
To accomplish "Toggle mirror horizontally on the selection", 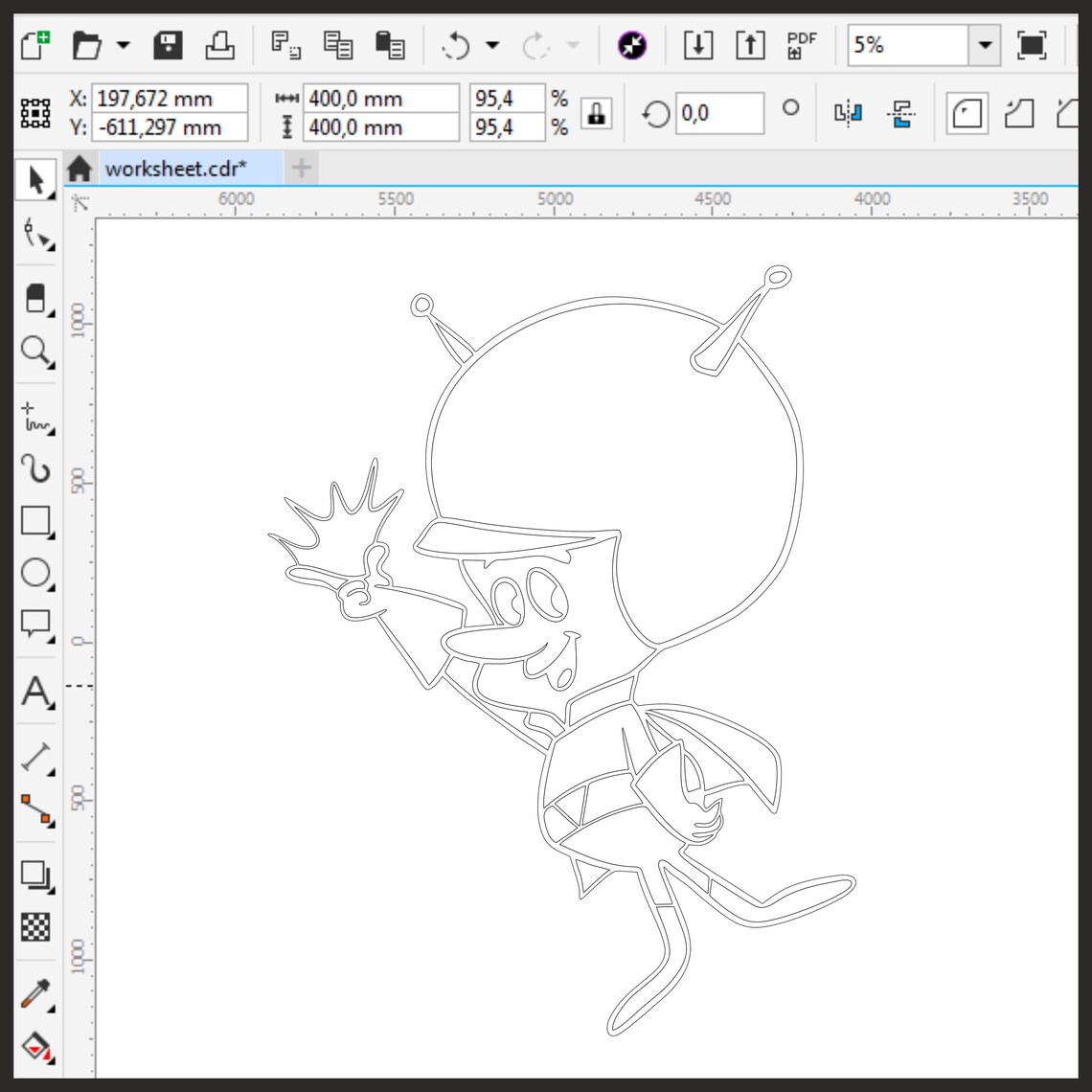I will pyautogui.click(x=847, y=112).
